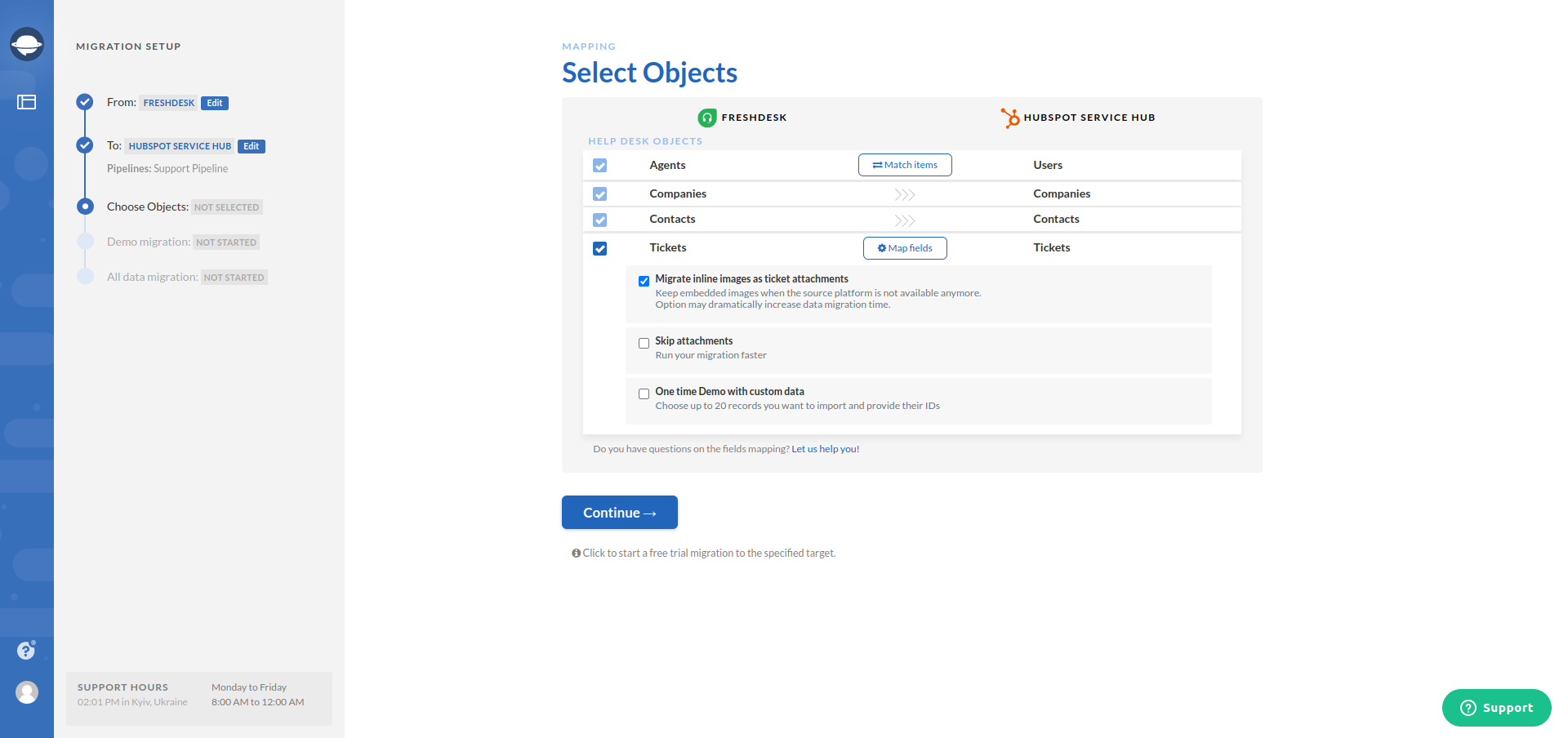Click the completed To step checkmark
The height and width of the screenshot is (738, 1568).
pyautogui.click(x=85, y=145)
